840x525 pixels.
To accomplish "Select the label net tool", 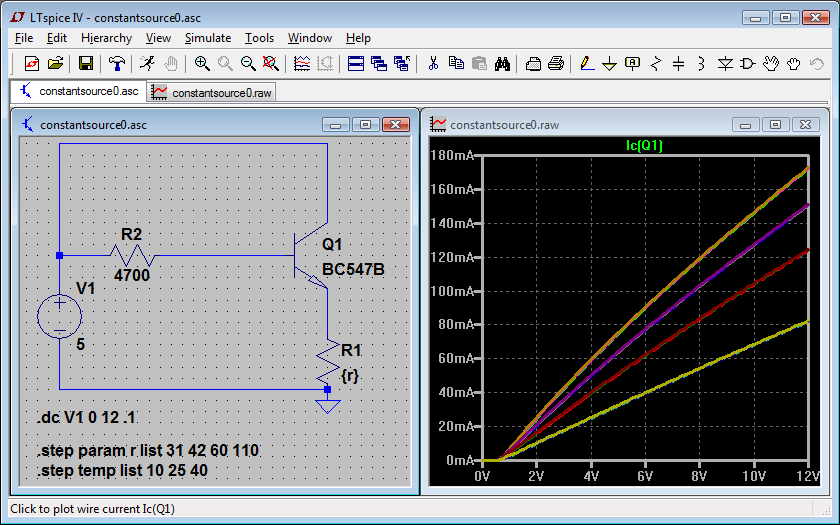I will click(633, 64).
